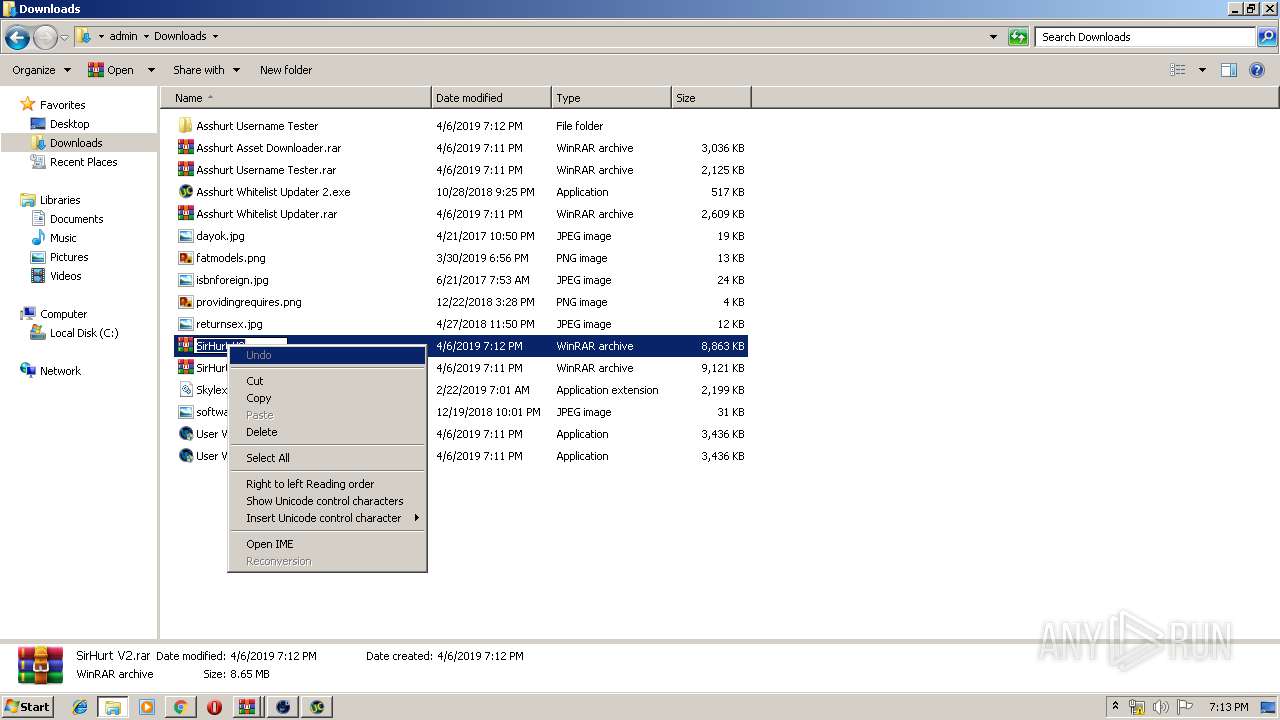The image size is (1280, 720).
Task: Select Asshurt Whitelist Updater.rar file
Action: 266,214
